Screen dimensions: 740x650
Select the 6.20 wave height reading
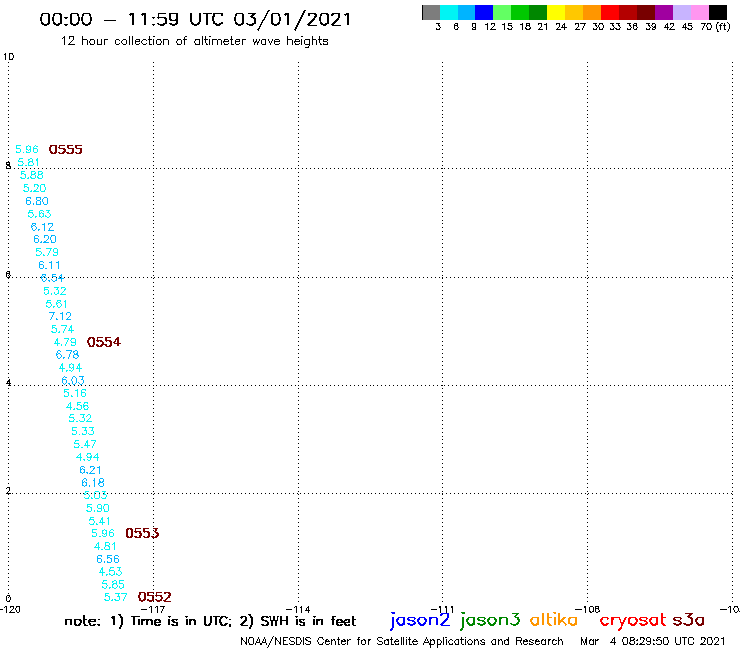pyautogui.click(x=45, y=240)
